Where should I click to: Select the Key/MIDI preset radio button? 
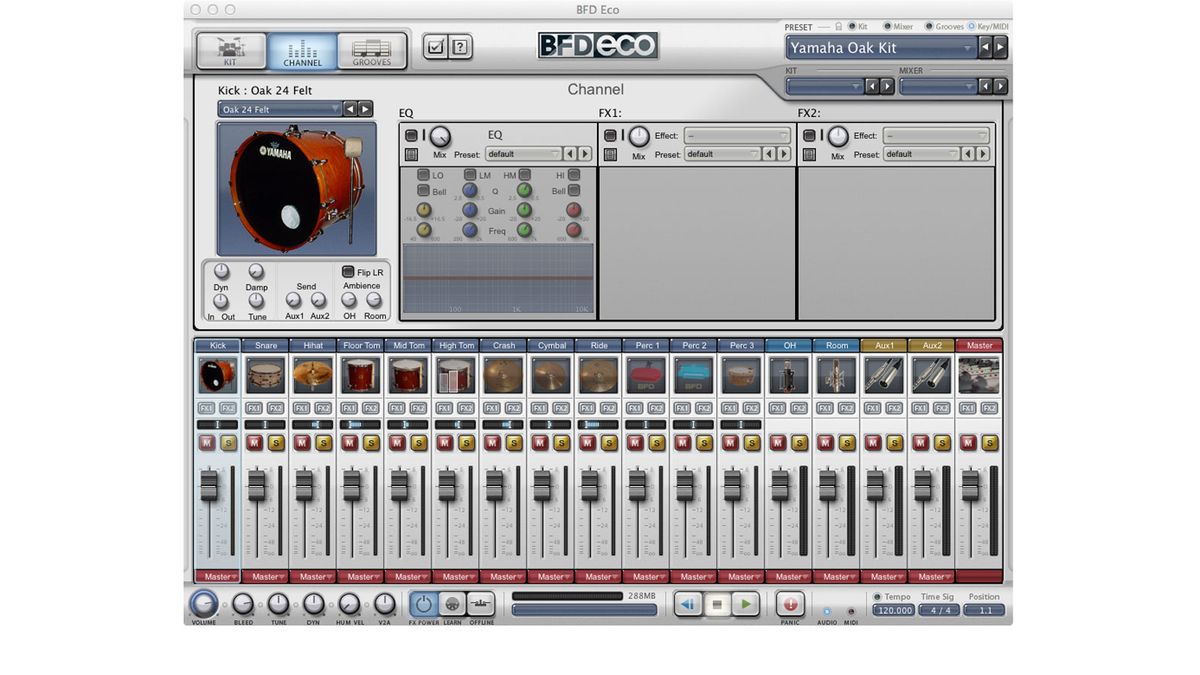coord(971,26)
